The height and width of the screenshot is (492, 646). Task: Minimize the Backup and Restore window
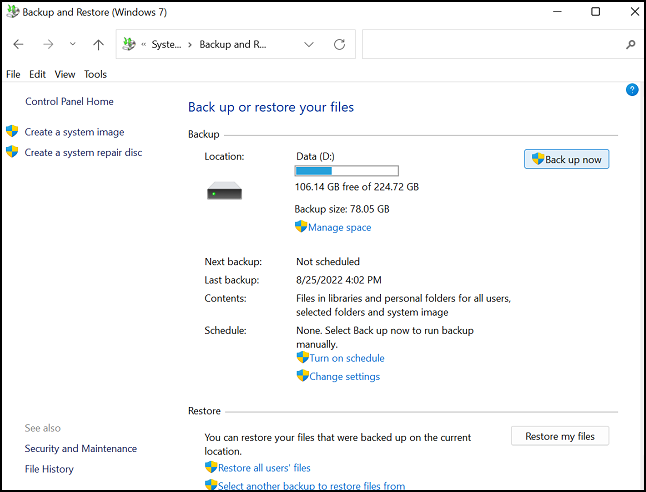[x=557, y=12]
